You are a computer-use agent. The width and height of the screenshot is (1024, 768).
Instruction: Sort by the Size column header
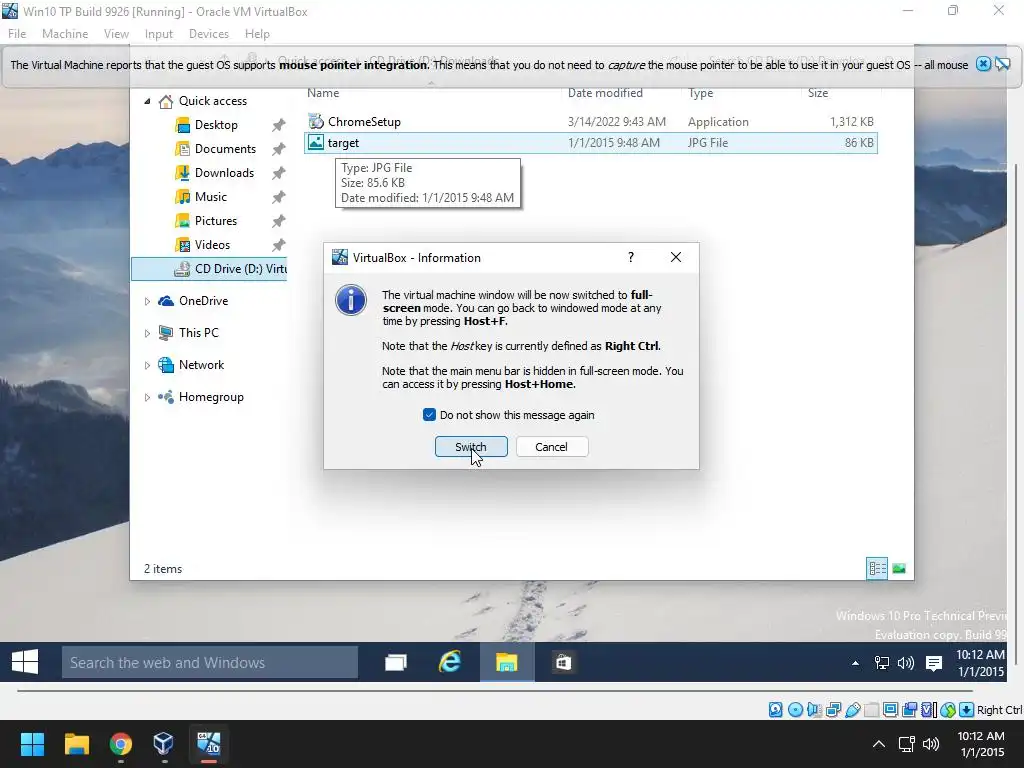point(818,93)
